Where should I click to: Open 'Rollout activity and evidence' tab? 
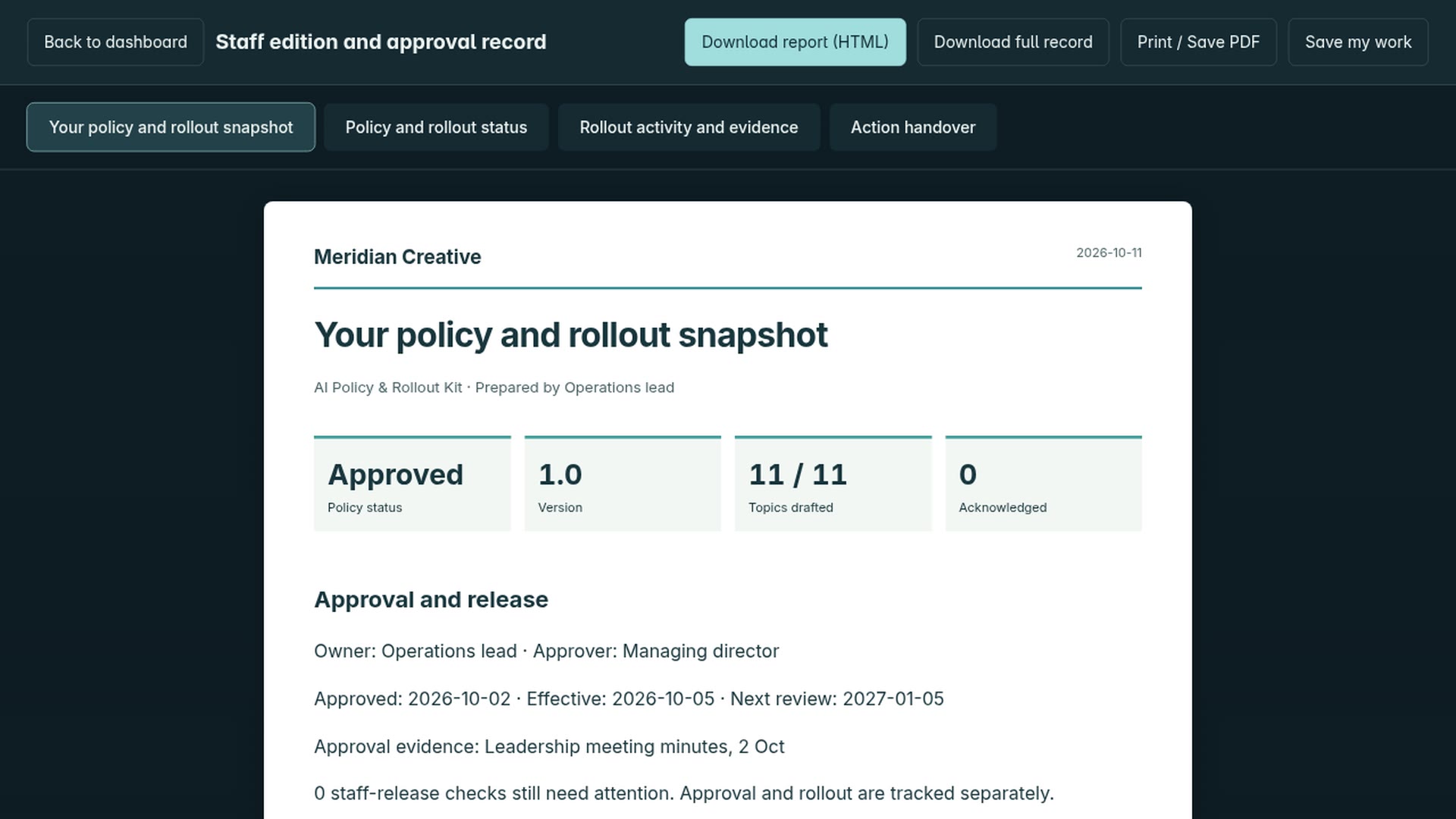coord(689,127)
